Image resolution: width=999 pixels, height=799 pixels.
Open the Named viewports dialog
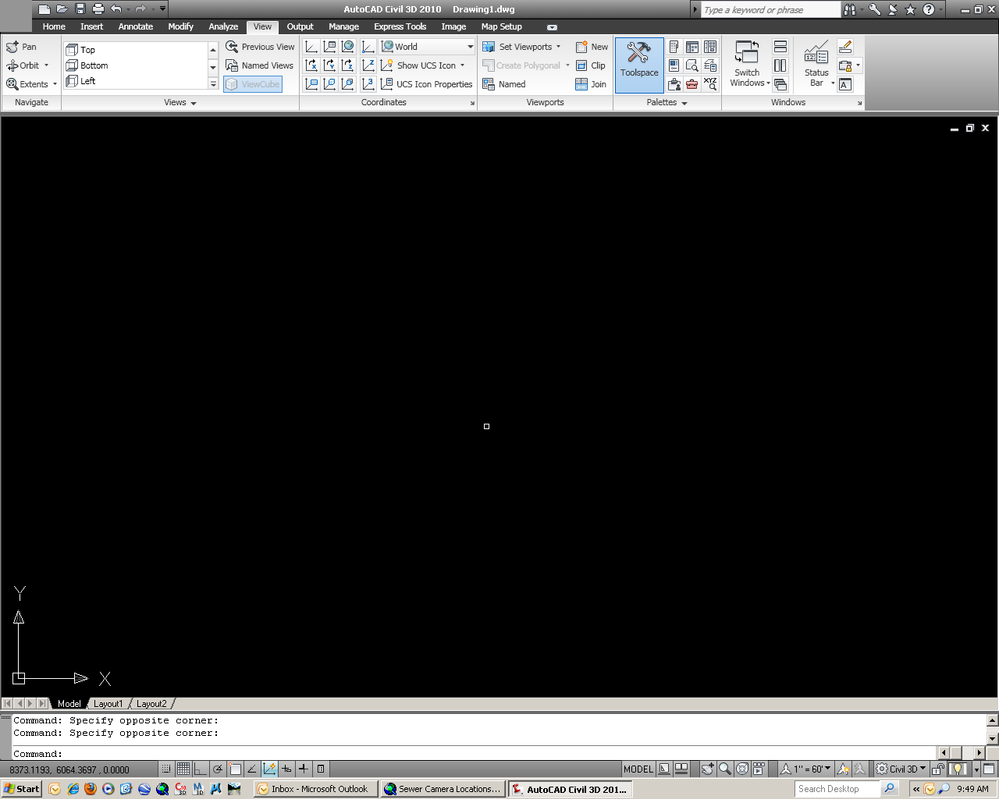click(x=504, y=83)
